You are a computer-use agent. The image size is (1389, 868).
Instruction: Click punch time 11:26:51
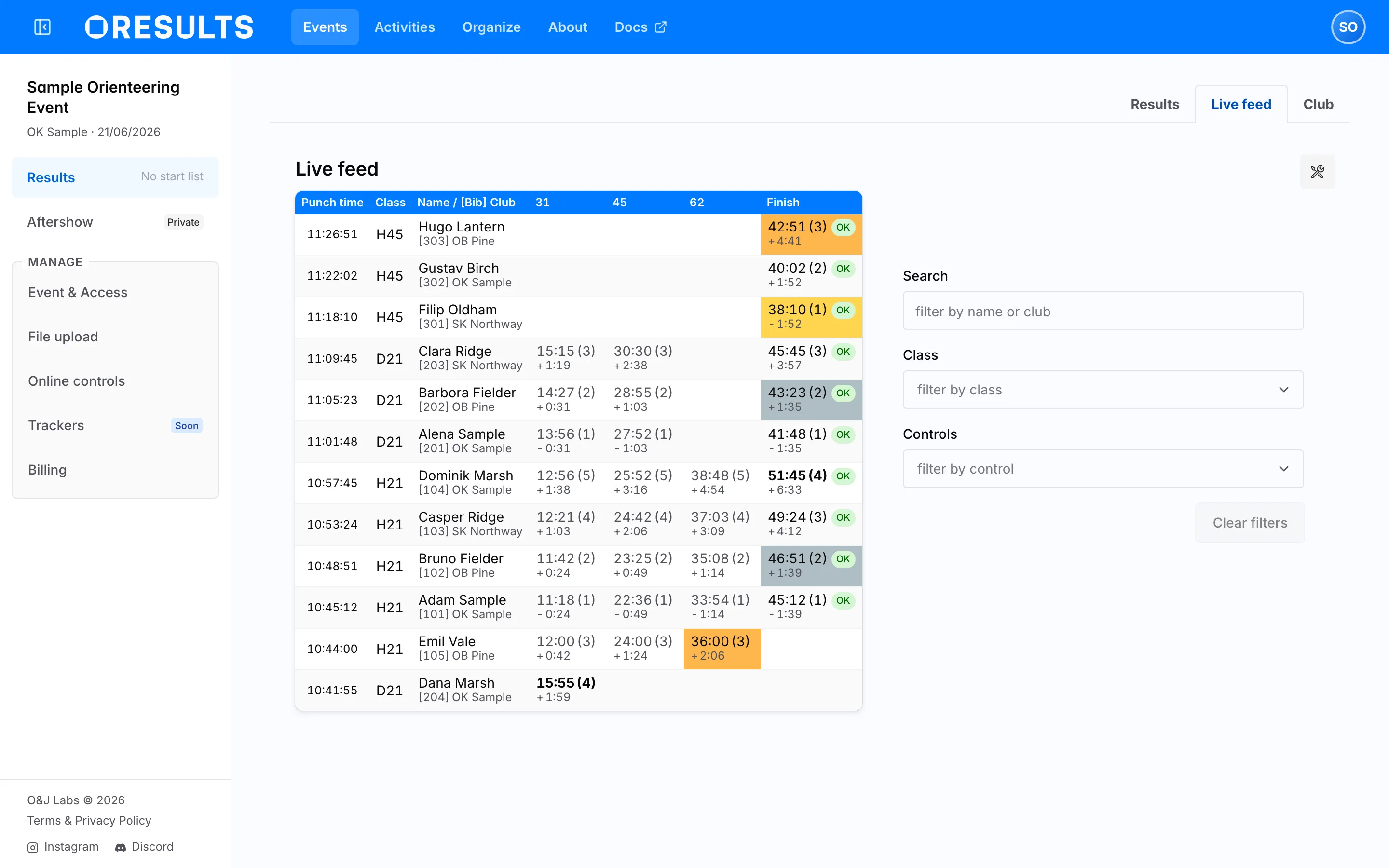click(332, 234)
